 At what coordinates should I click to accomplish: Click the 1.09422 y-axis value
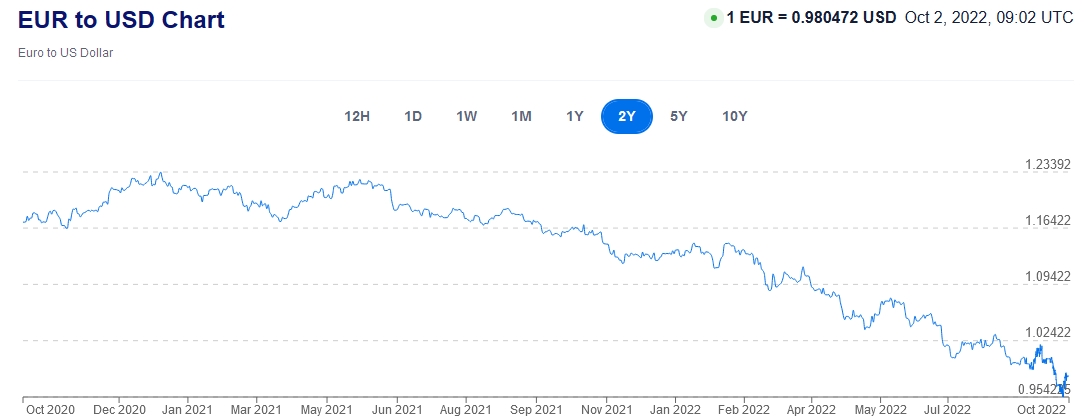1049,276
